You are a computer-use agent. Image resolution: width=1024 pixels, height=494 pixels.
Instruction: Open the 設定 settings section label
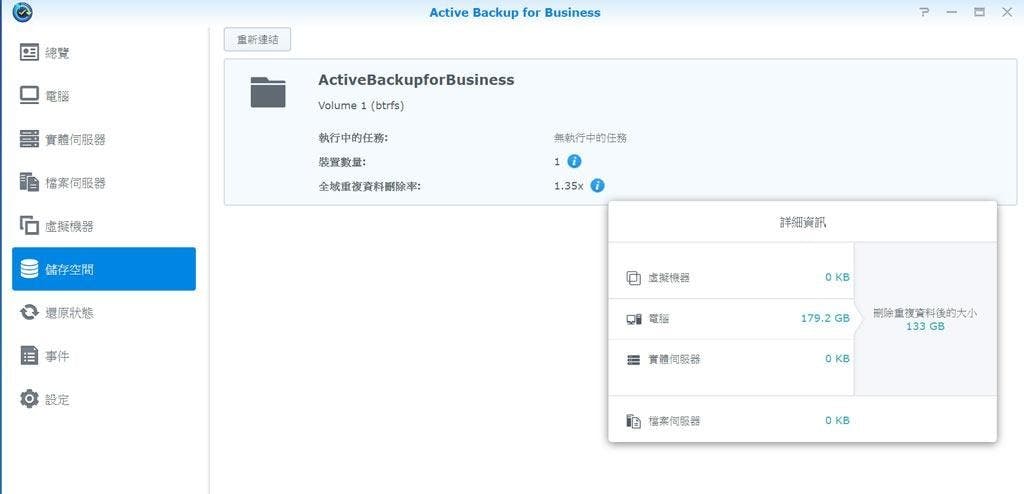coord(57,400)
